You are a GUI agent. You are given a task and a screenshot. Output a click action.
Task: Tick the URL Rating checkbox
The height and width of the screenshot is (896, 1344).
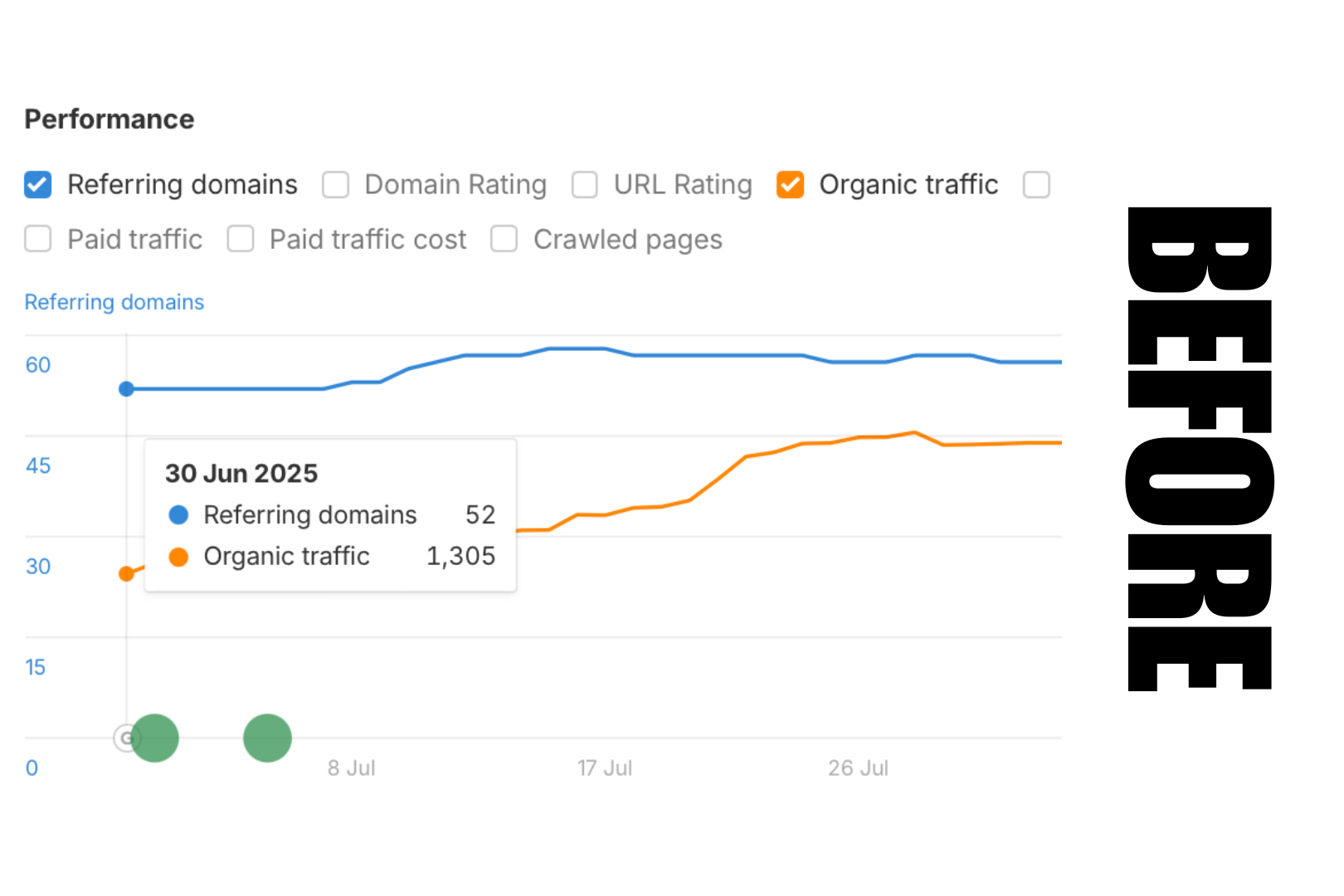(x=584, y=185)
